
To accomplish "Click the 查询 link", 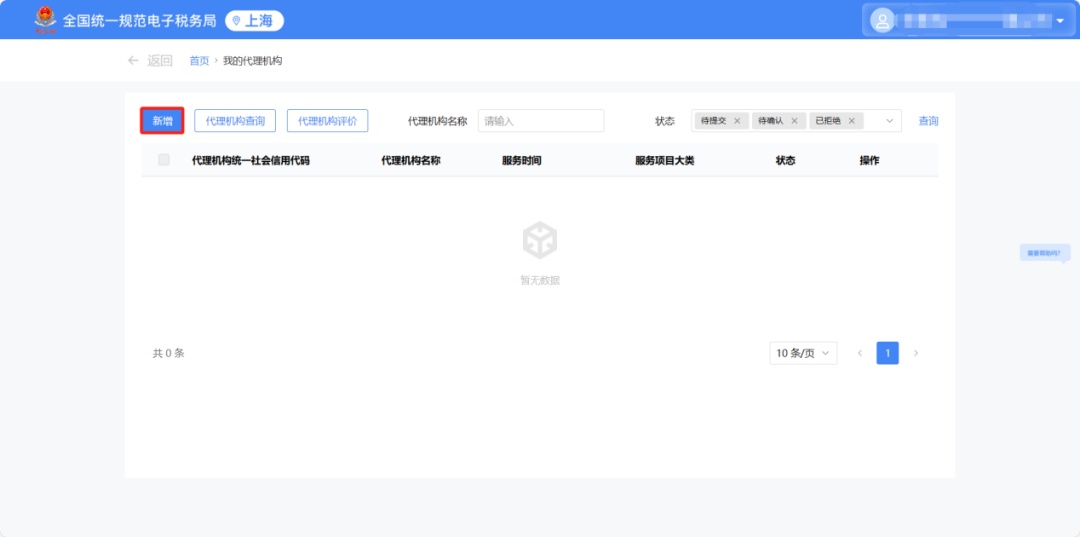I will tap(928, 121).
